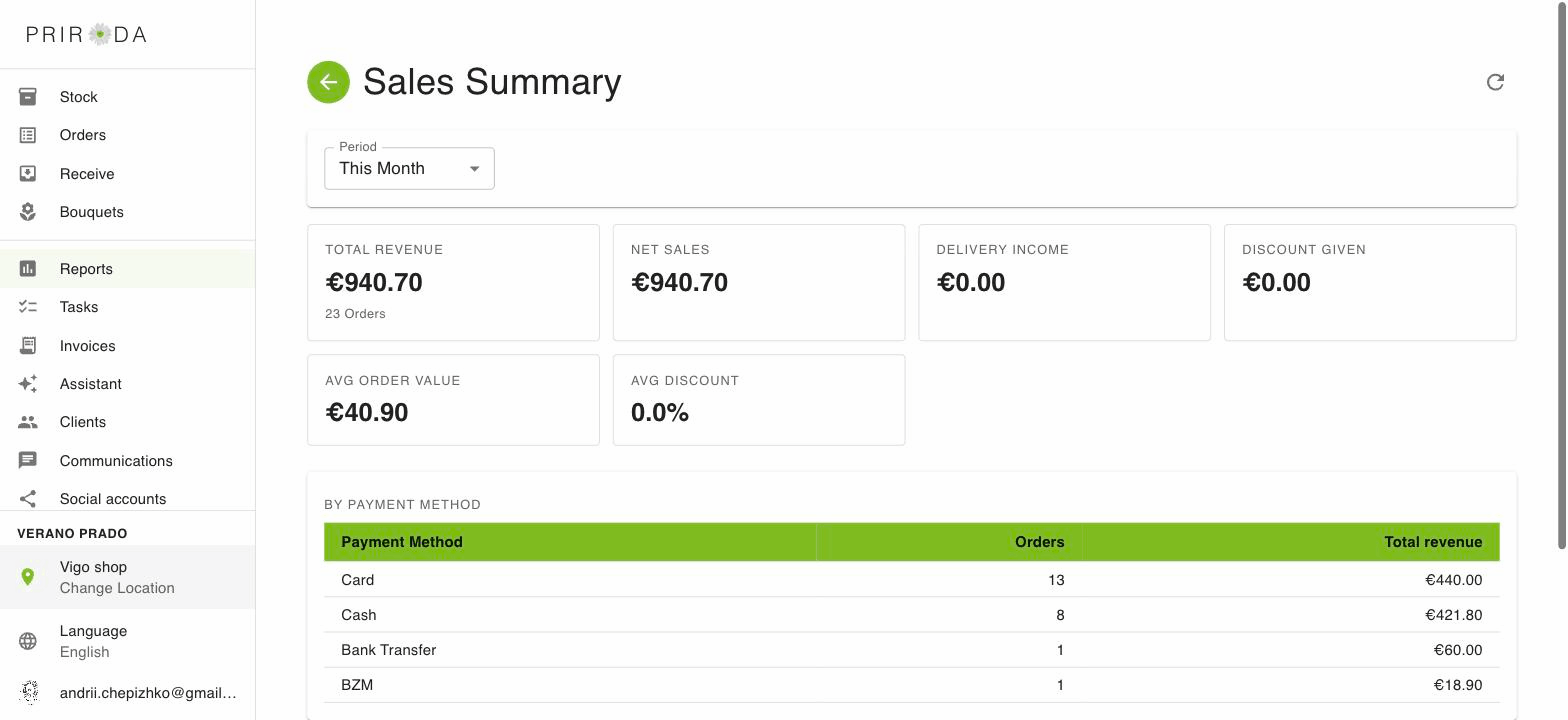Screen dimensions: 1568x720
Task: Click the Tasks checklist icon
Action: 28,307
